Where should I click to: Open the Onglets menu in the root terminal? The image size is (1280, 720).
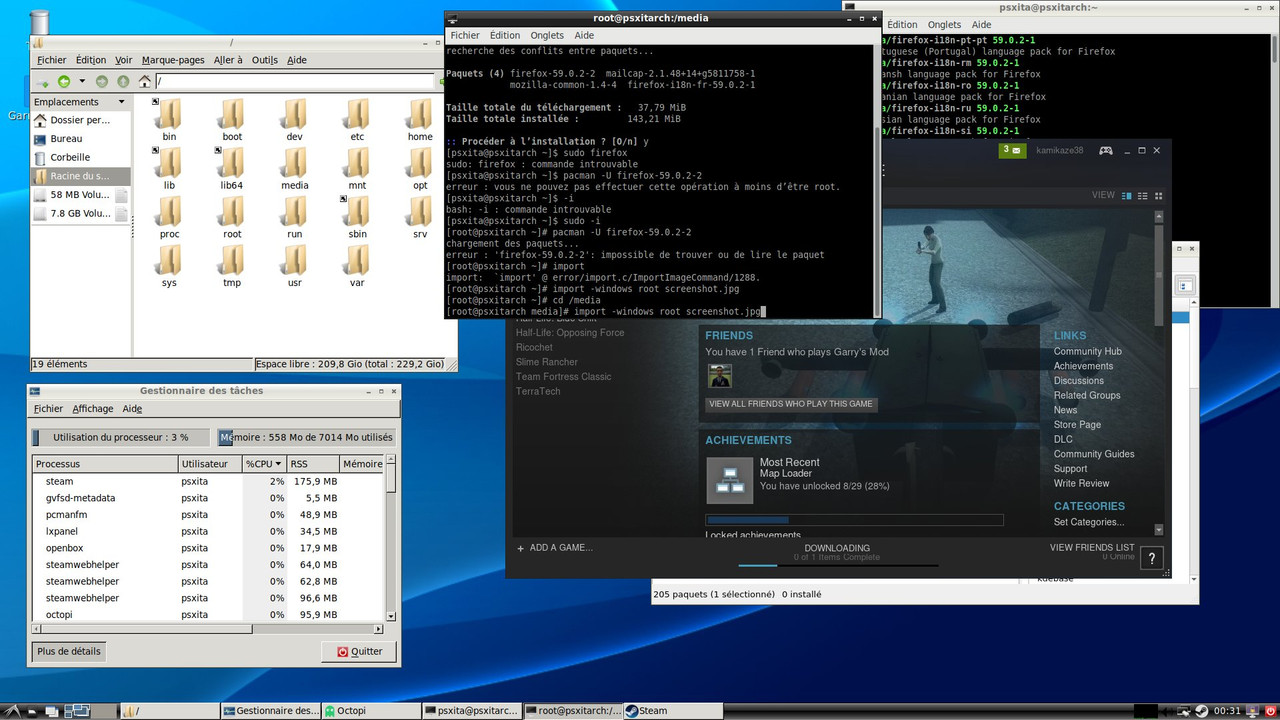[547, 35]
